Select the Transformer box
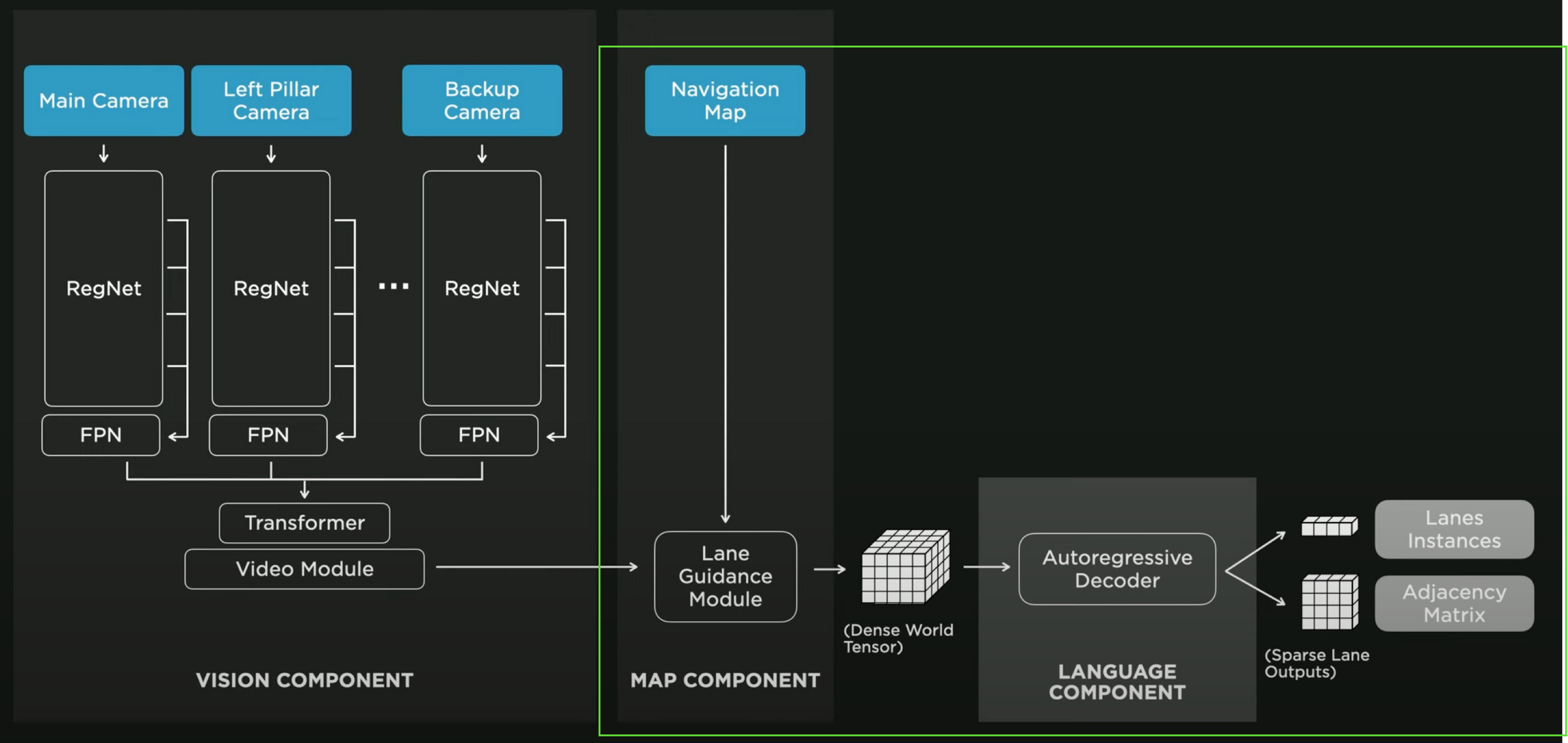Screen dimensions: 1568x743 point(304,523)
